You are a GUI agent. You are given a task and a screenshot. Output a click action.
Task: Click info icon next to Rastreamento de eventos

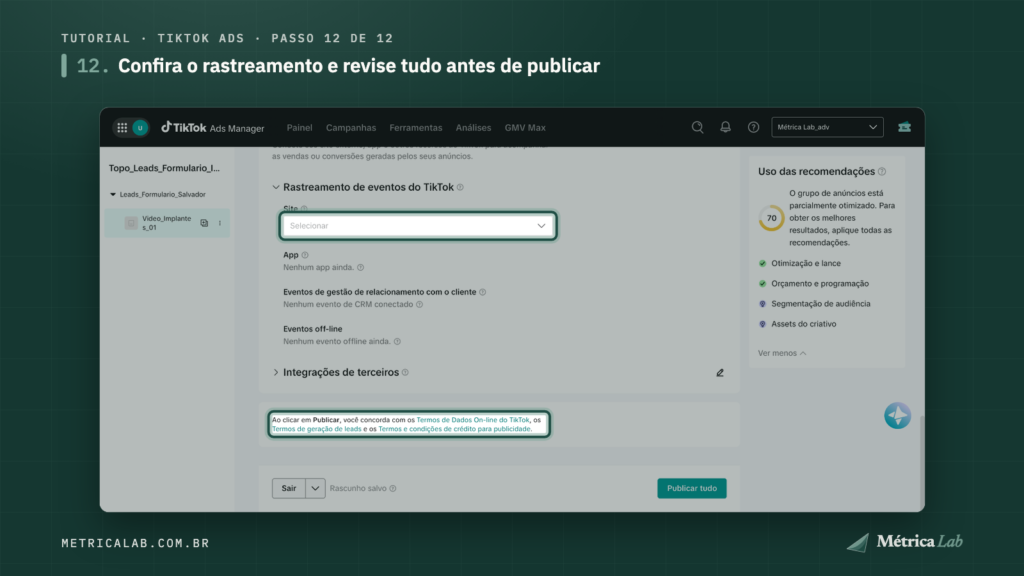pos(460,187)
